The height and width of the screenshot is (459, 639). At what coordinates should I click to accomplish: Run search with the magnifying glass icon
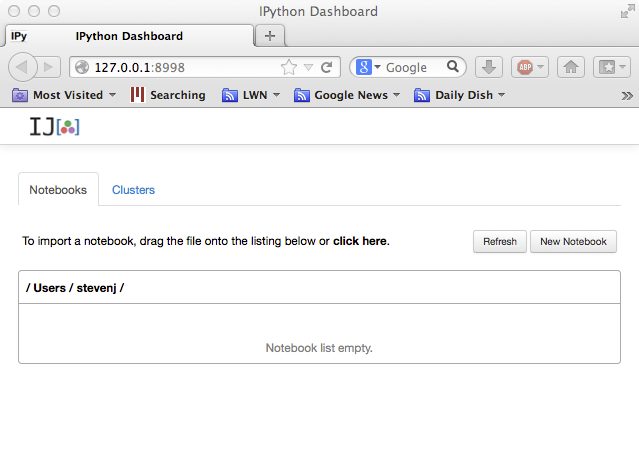[453, 66]
